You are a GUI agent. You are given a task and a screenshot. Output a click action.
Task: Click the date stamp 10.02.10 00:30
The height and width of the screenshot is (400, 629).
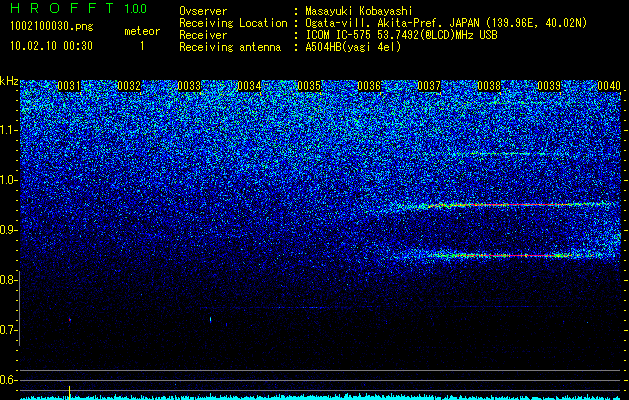(x=52, y=46)
